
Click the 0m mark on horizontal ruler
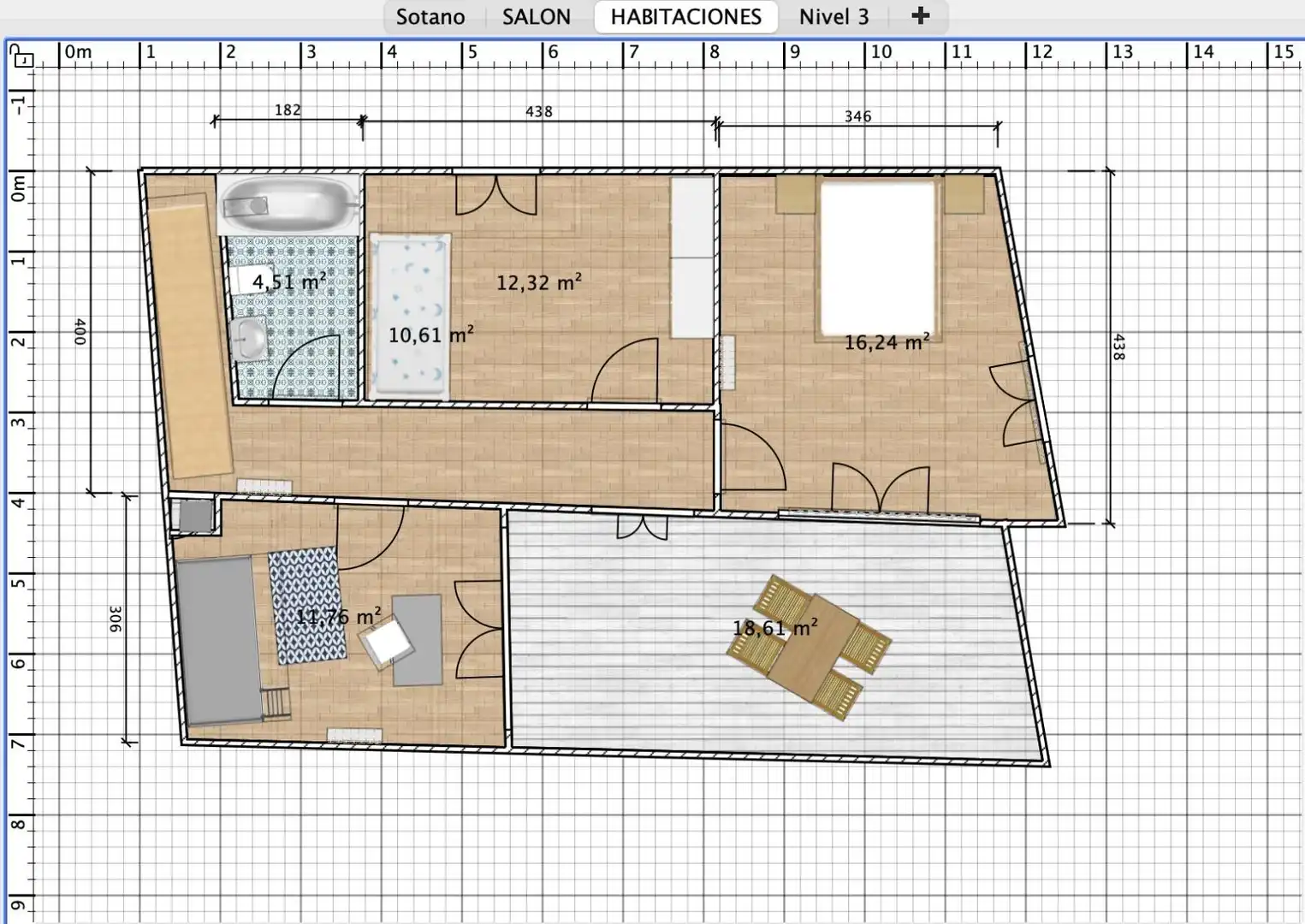(79, 51)
